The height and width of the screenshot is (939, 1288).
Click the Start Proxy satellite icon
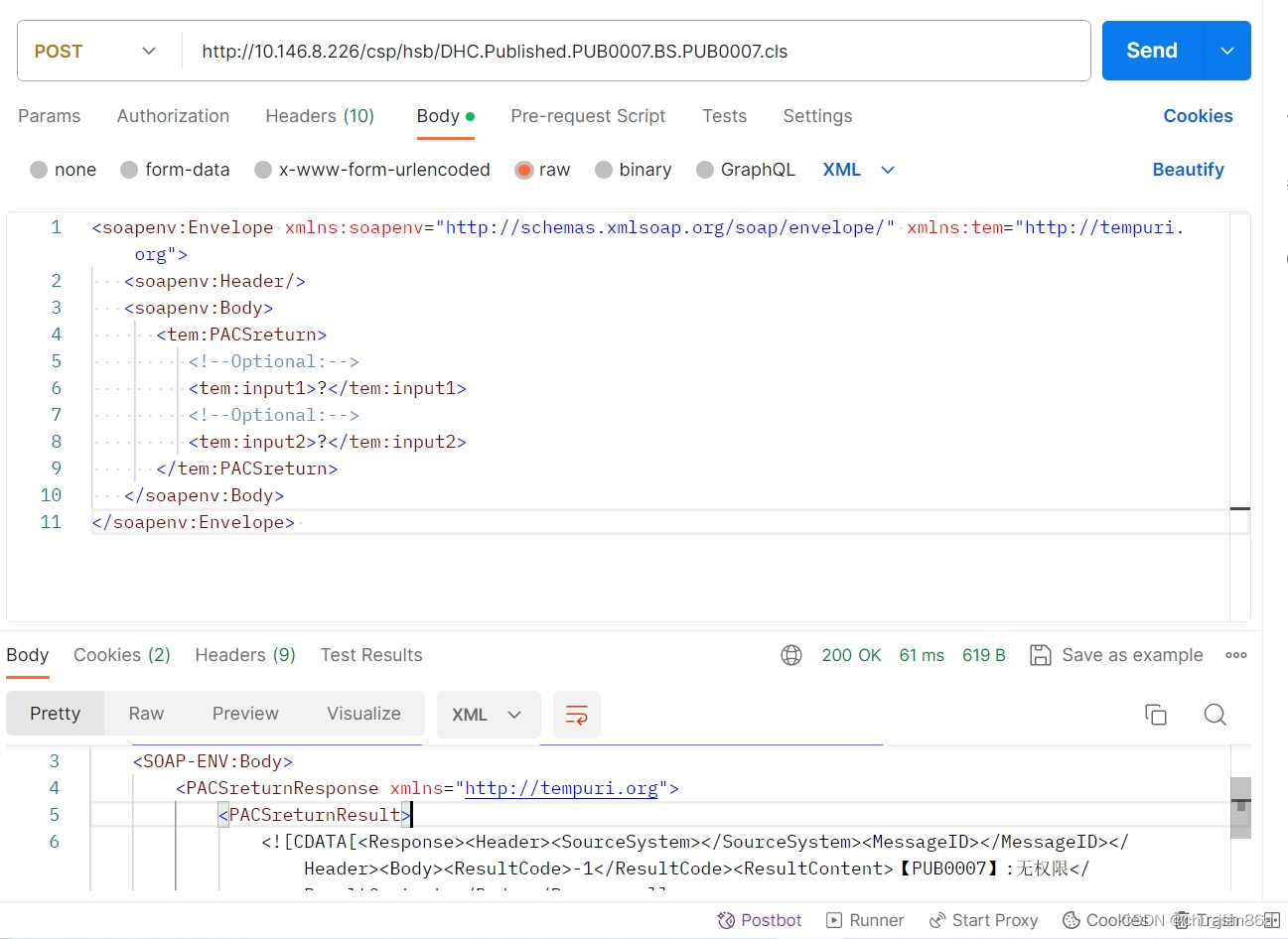(937, 920)
